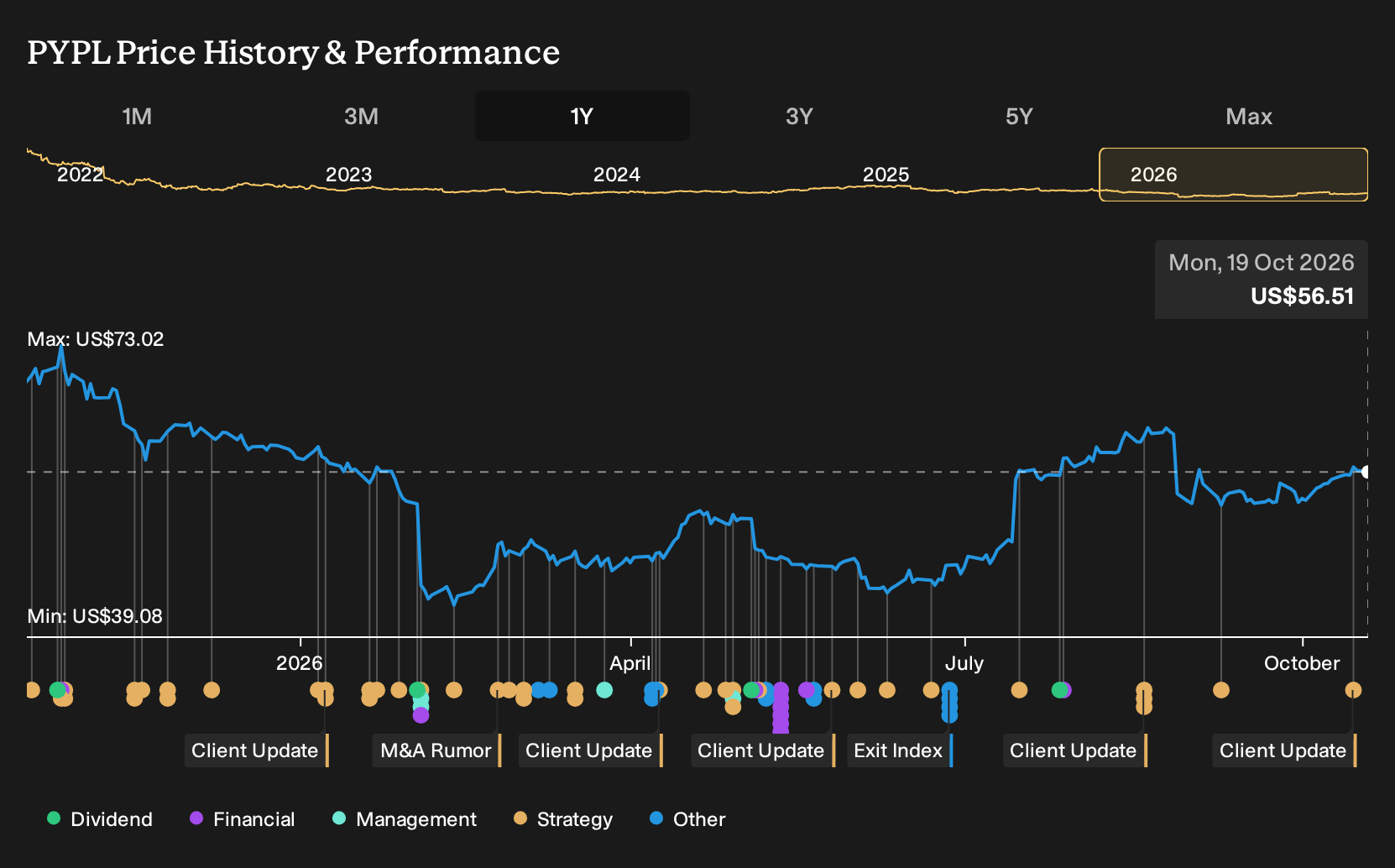This screenshot has height=868, width=1395.
Task: Click the white endpoint dot on price line
Action: tap(1366, 472)
